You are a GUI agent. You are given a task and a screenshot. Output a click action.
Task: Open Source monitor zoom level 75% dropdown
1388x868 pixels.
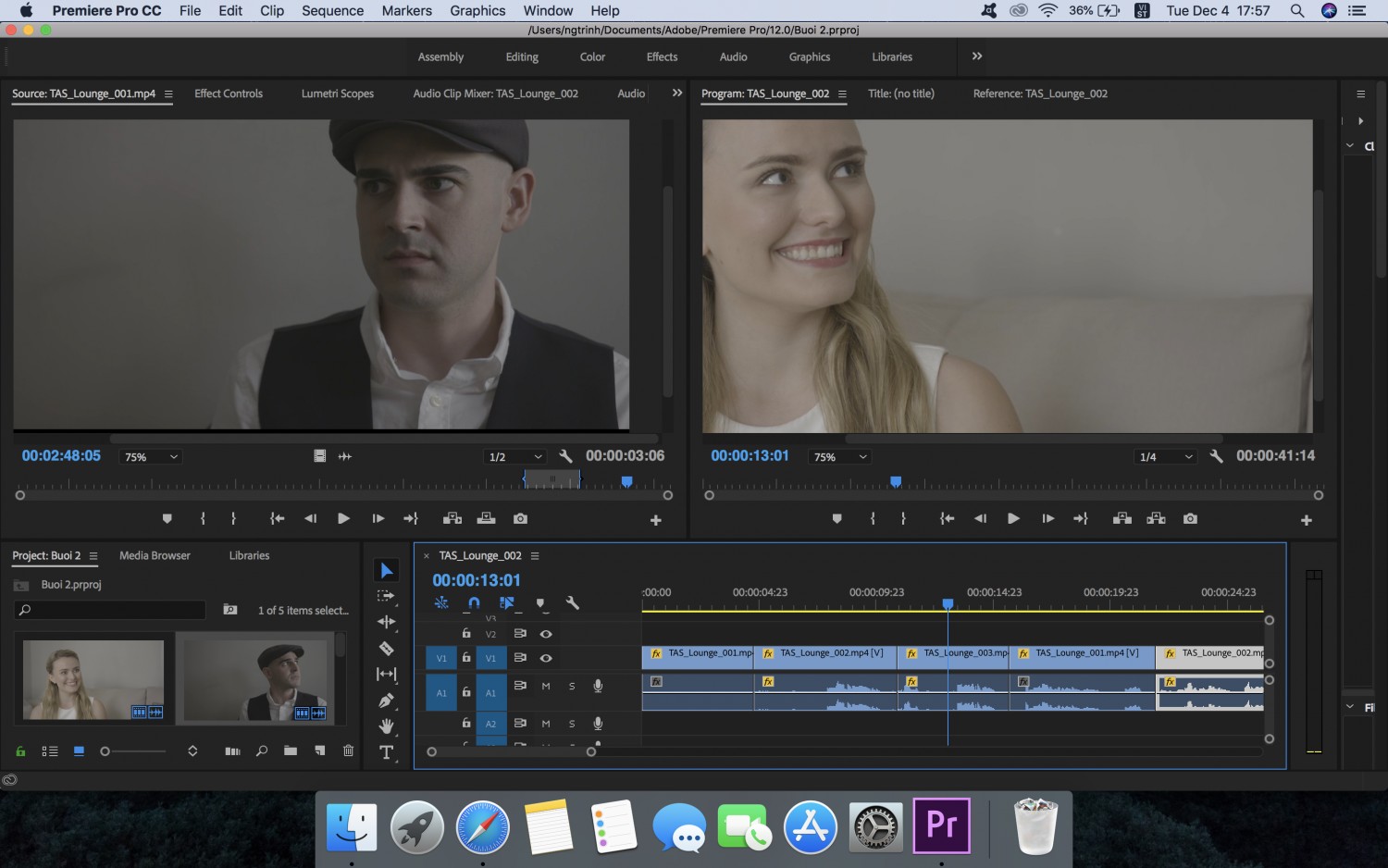tap(151, 457)
